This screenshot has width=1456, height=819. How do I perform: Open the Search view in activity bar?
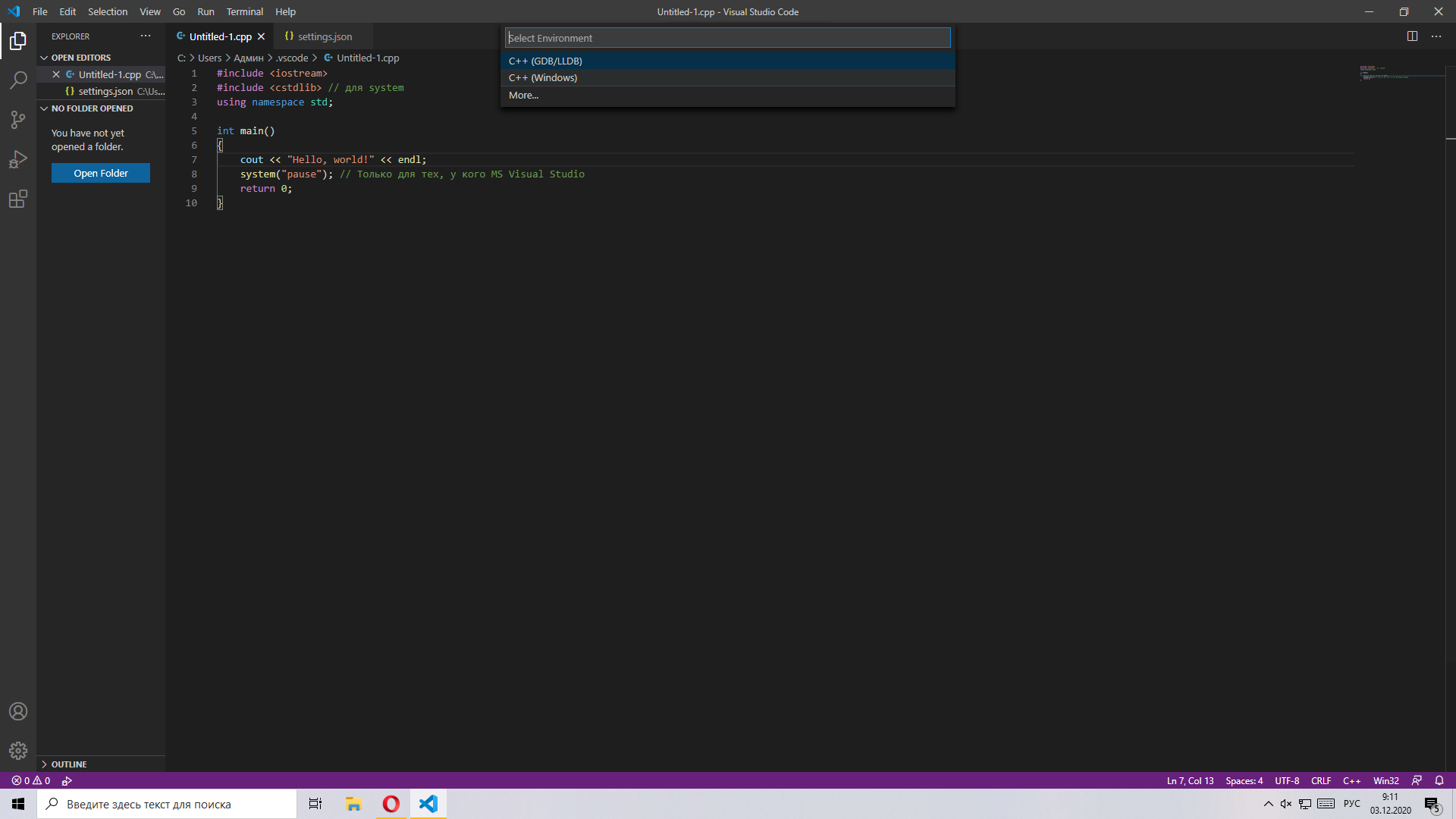(x=18, y=80)
